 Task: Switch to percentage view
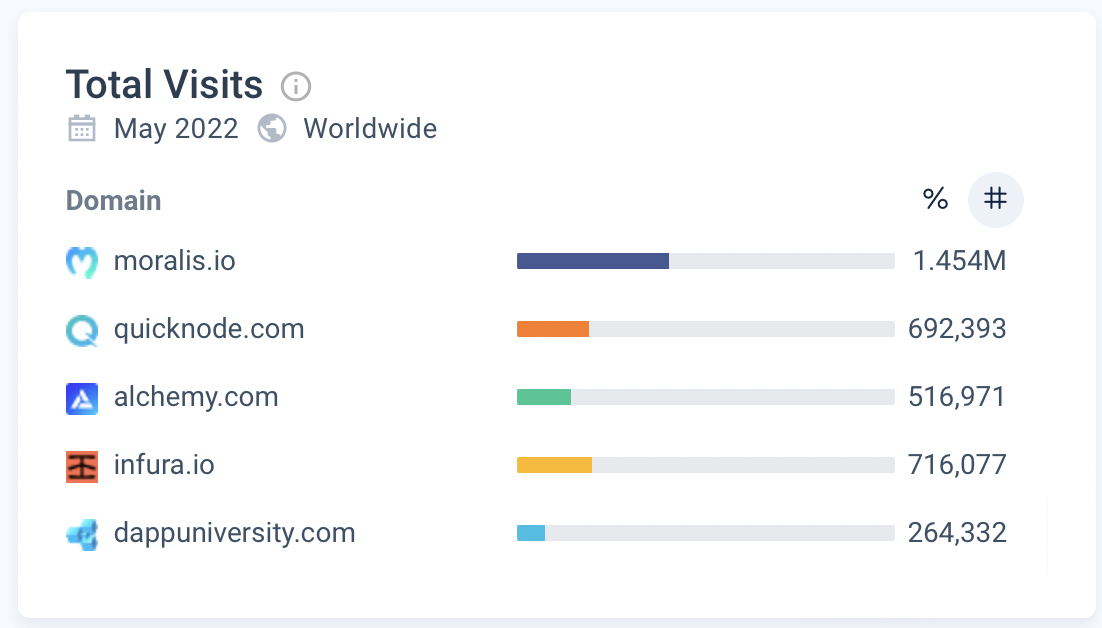pos(935,200)
